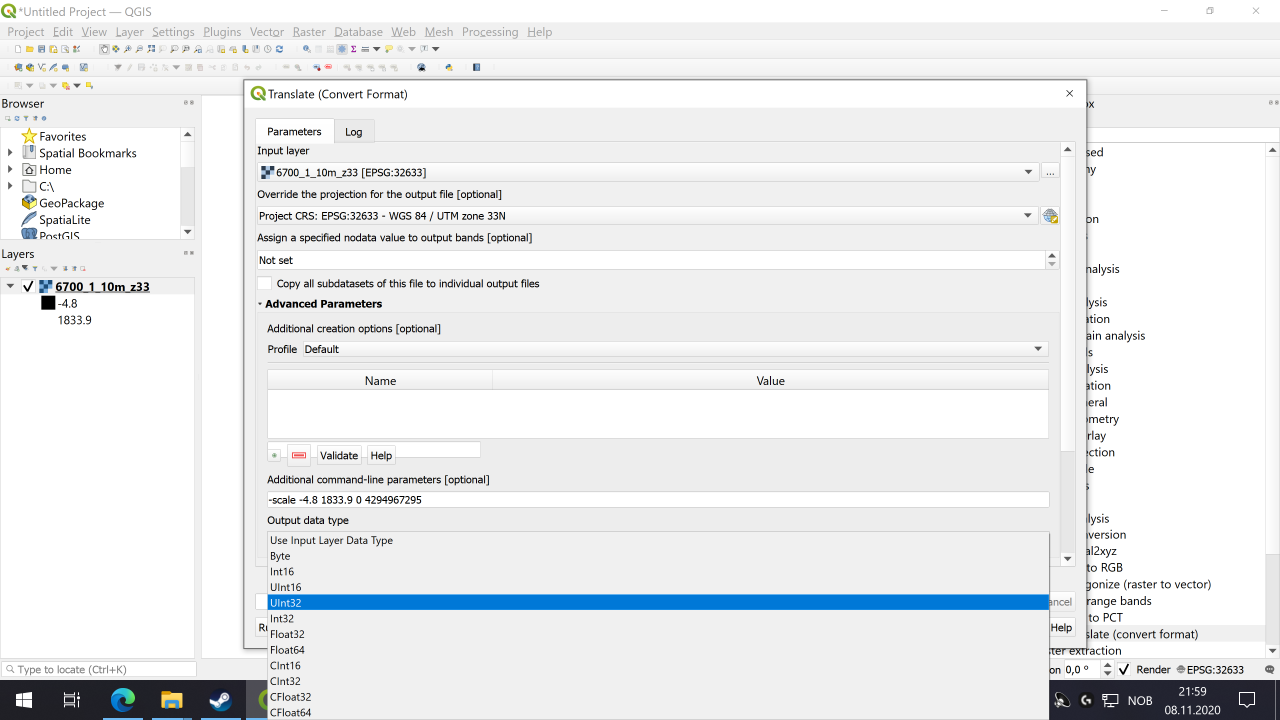Close the Translate dialog

[x=1069, y=94]
